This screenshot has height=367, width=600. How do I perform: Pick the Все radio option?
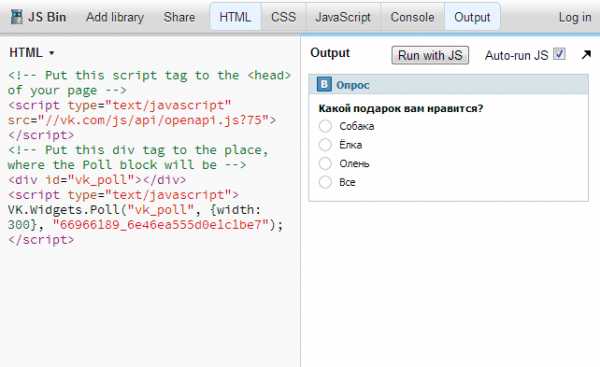pos(325,182)
